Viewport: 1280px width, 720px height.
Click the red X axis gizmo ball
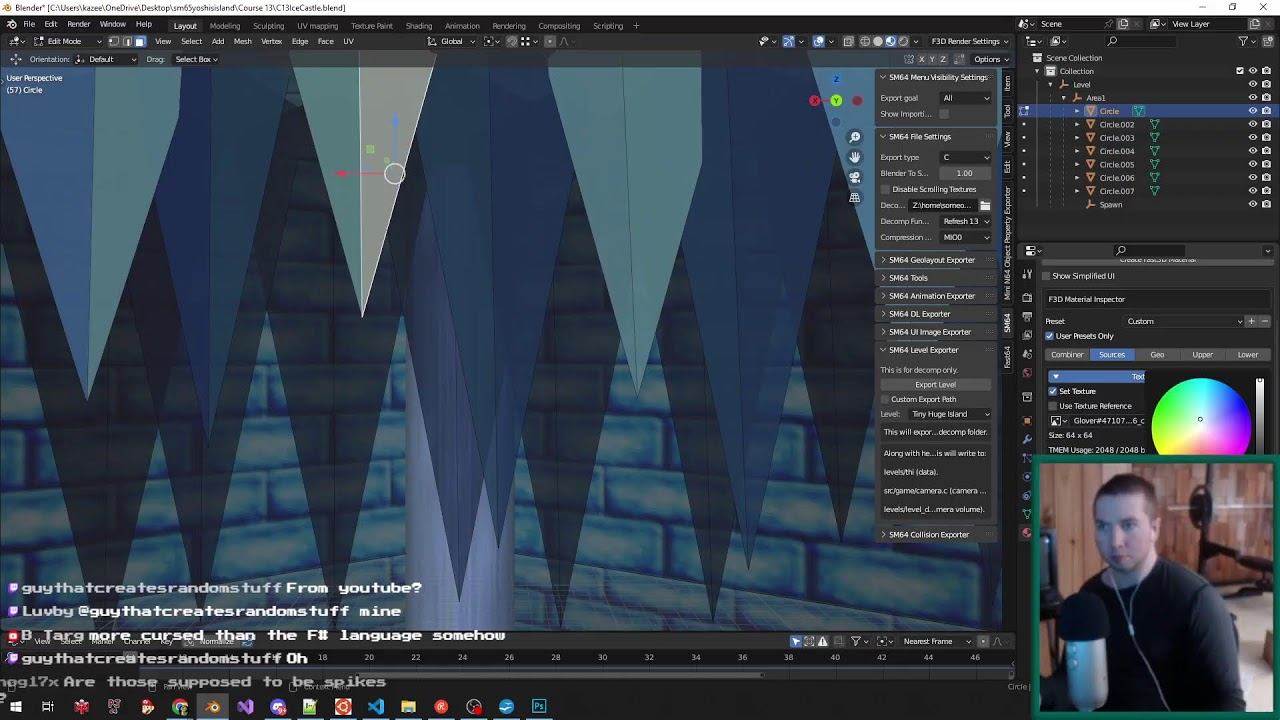point(814,100)
